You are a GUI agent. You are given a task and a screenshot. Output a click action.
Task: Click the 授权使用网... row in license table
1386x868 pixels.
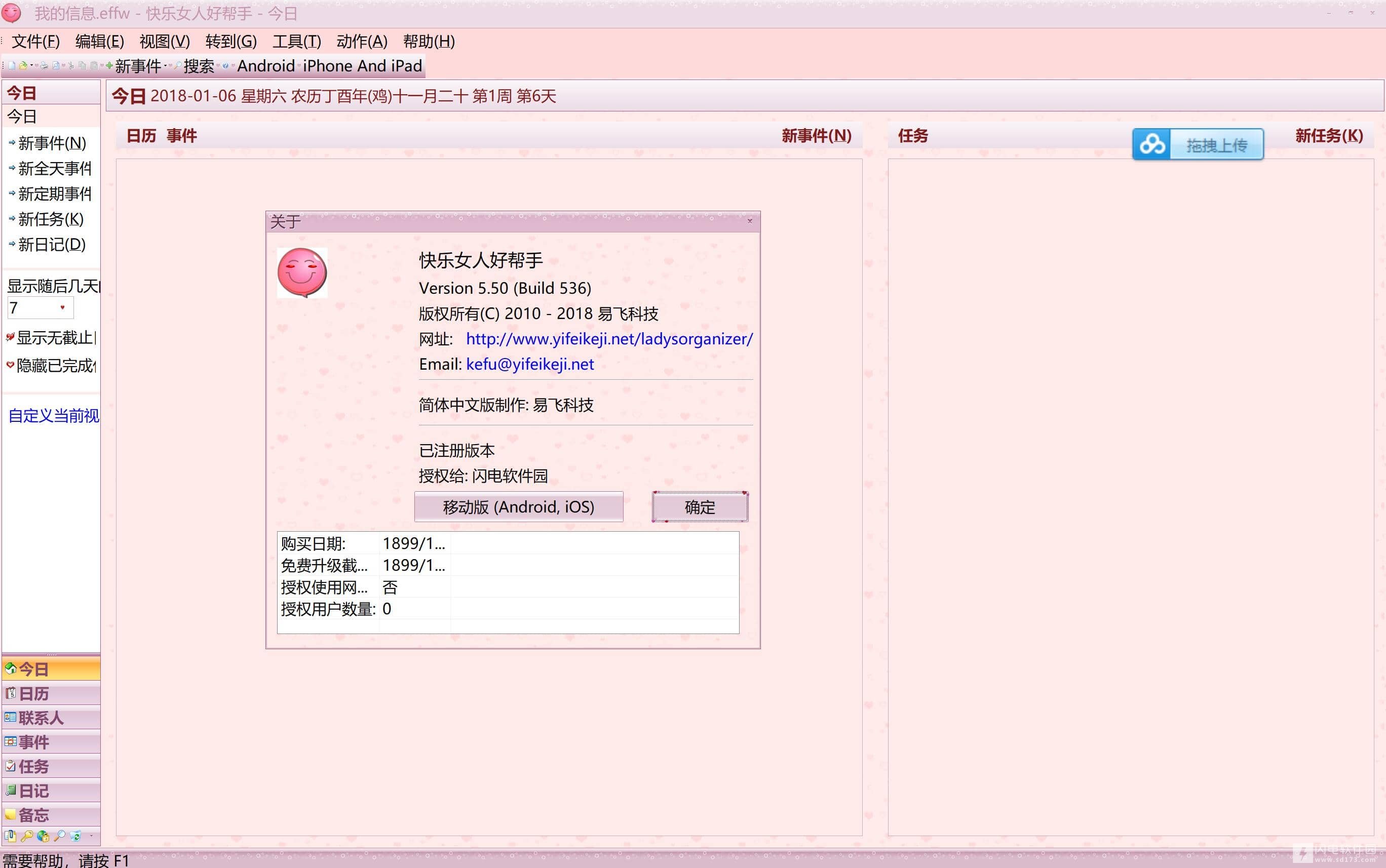coord(508,587)
